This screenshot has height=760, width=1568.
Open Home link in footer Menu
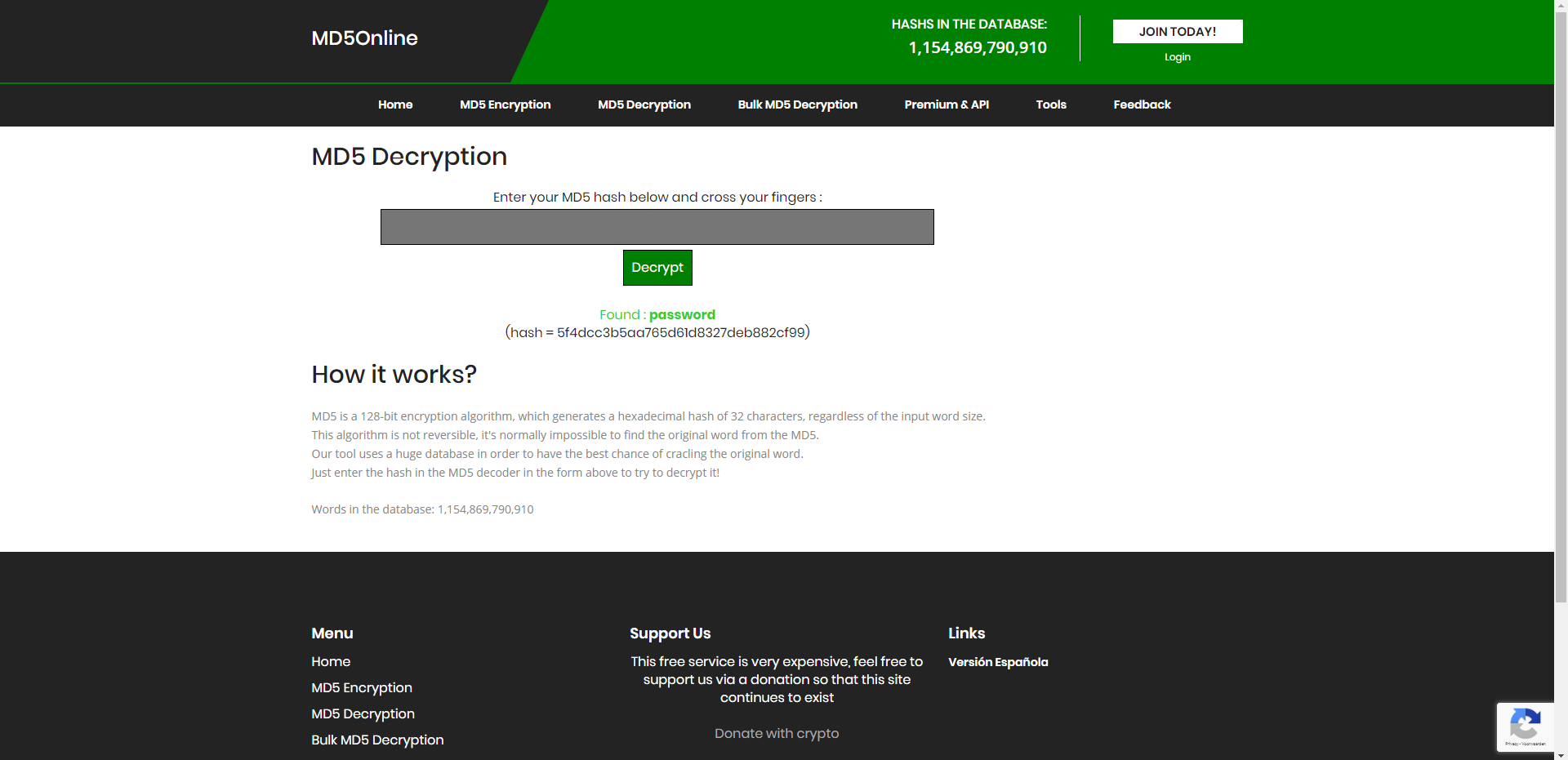pyautogui.click(x=331, y=662)
